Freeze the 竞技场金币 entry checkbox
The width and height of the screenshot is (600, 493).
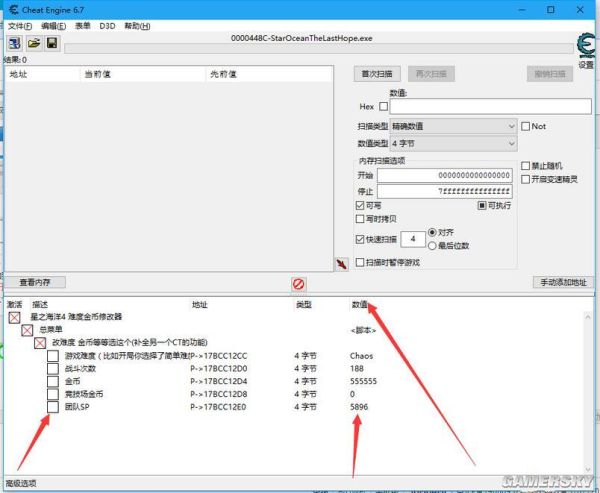tap(53, 394)
